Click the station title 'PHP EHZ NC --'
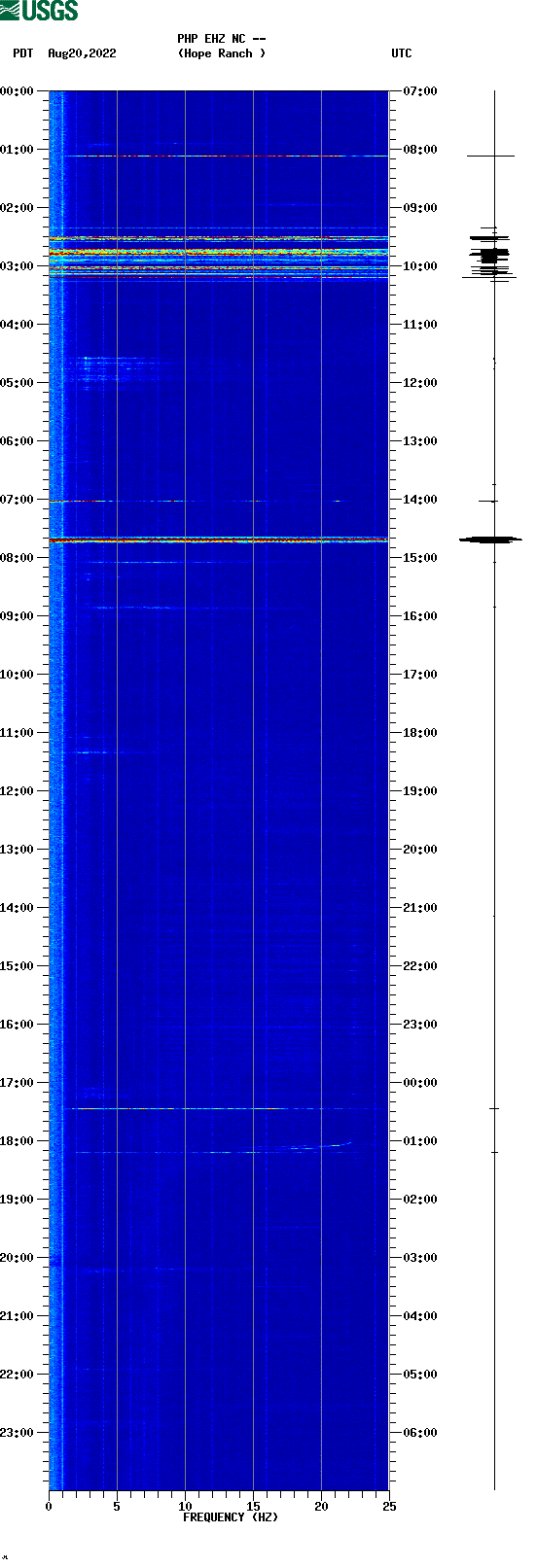Screen dimensions: 537x1568 (222, 39)
